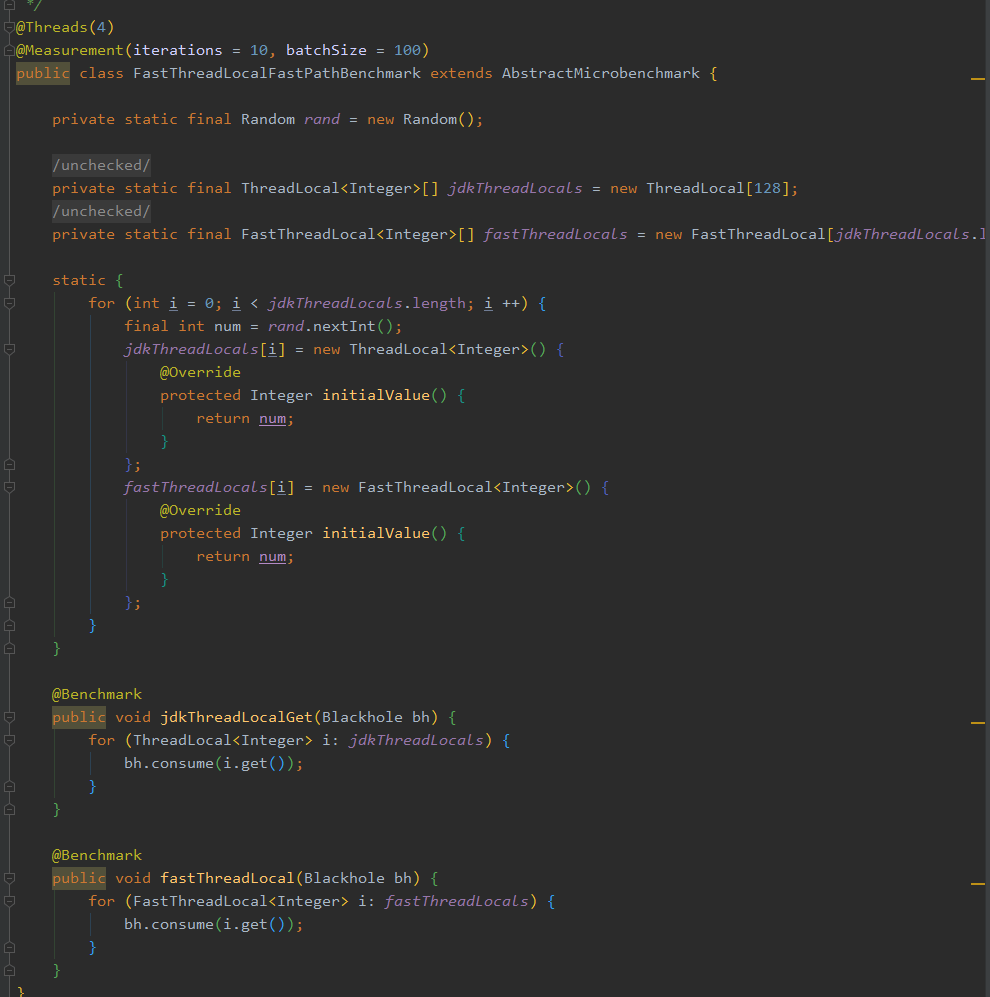Click the jdkThreadLocalGet method name
990x997 pixels.
point(237,717)
